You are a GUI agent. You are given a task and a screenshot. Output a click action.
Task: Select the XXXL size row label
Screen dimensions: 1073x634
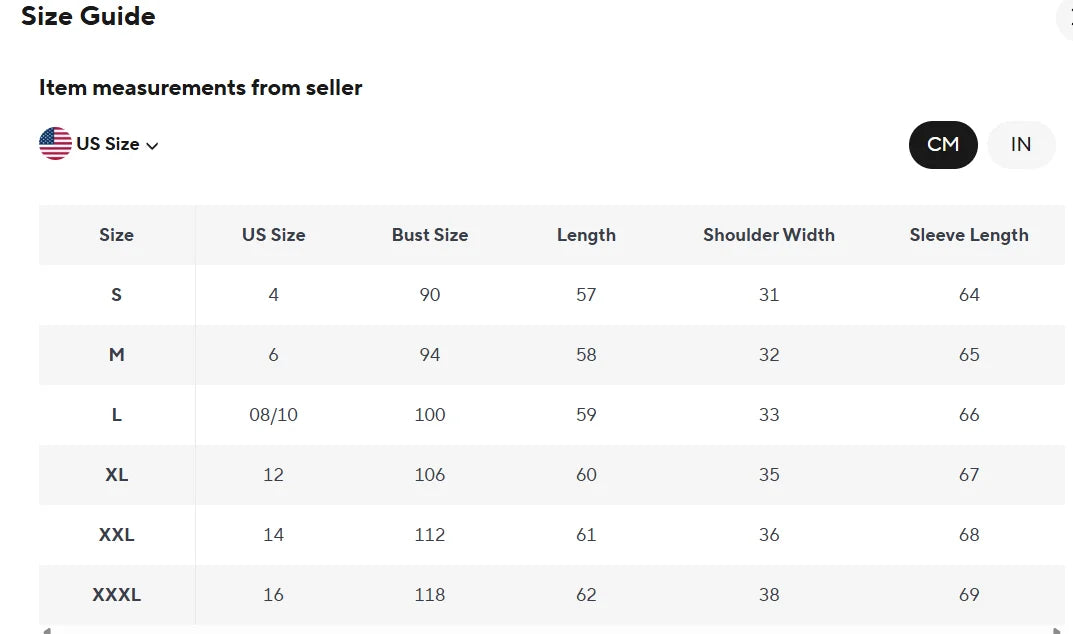tap(116, 595)
